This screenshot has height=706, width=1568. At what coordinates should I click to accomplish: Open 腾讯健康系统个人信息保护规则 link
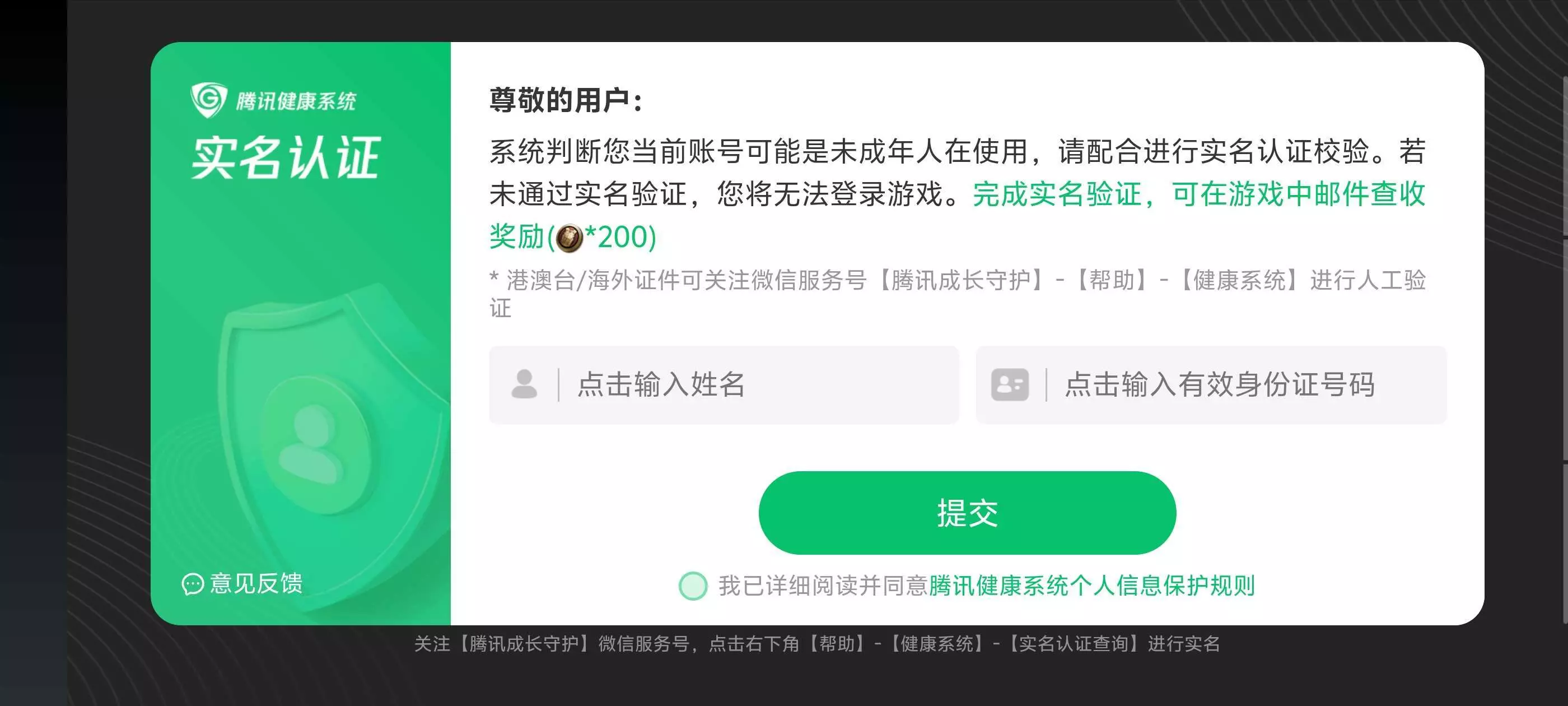pos(1092,586)
